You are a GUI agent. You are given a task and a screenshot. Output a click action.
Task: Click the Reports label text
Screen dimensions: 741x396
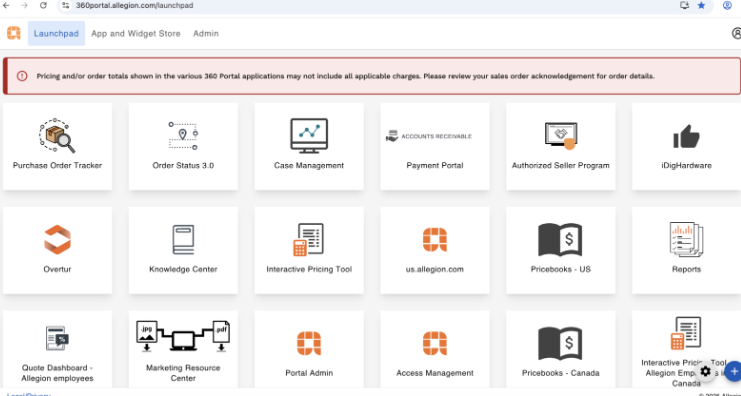coord(686,269)
